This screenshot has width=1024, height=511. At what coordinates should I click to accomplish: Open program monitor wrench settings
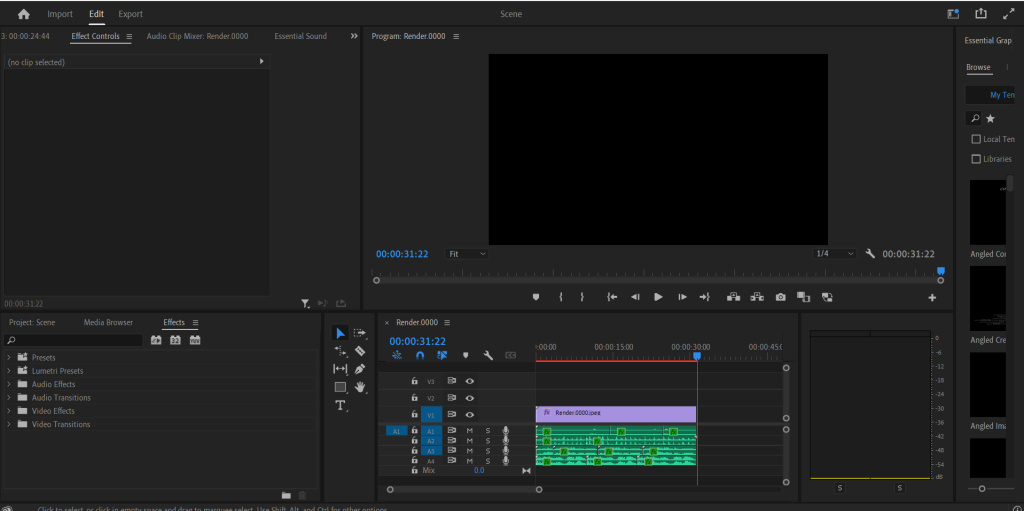[x=870, y=254]
